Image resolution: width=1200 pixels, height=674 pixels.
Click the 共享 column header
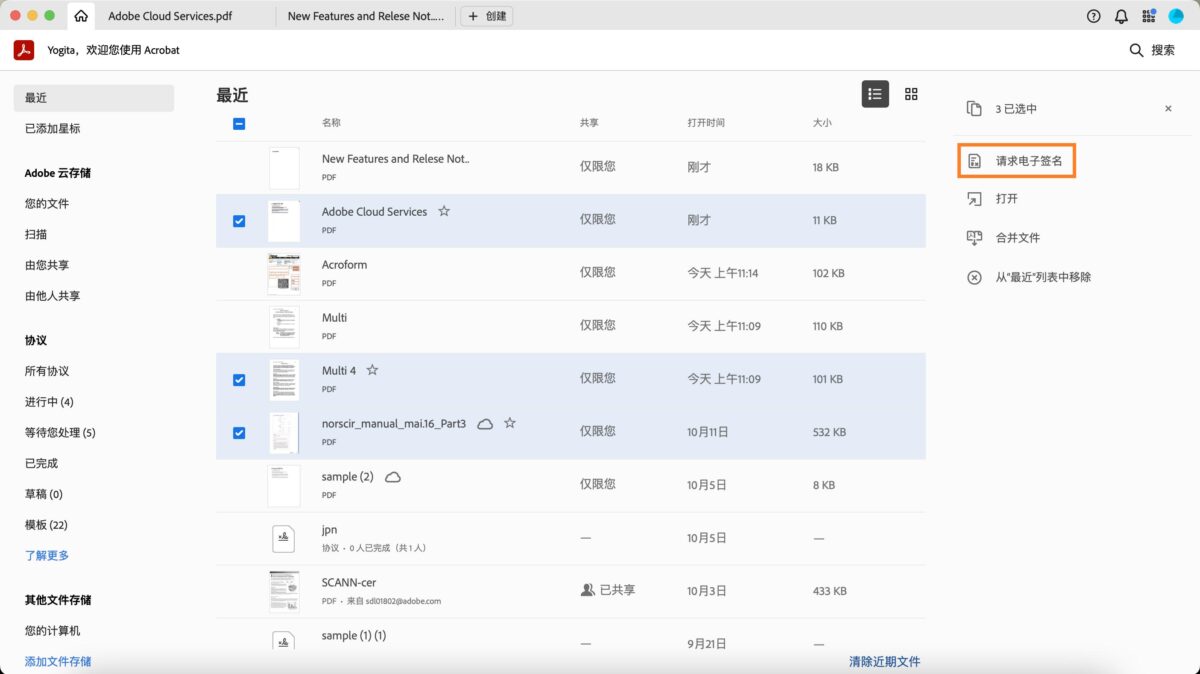point(589,123)
